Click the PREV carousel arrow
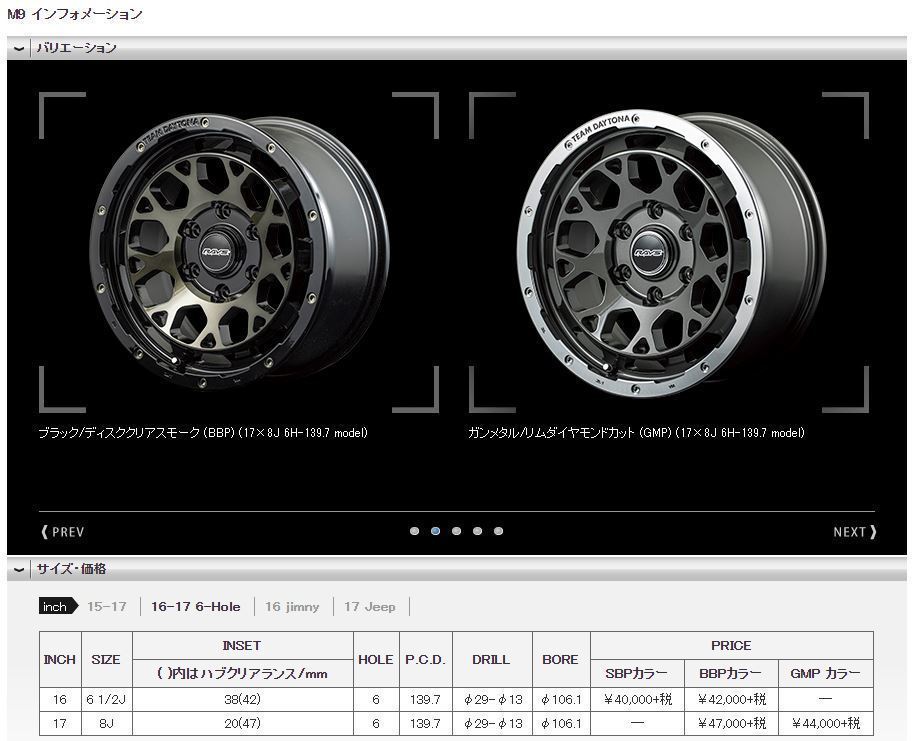The width and height of the screenshot is (913, 741). [x=64, y=532]
